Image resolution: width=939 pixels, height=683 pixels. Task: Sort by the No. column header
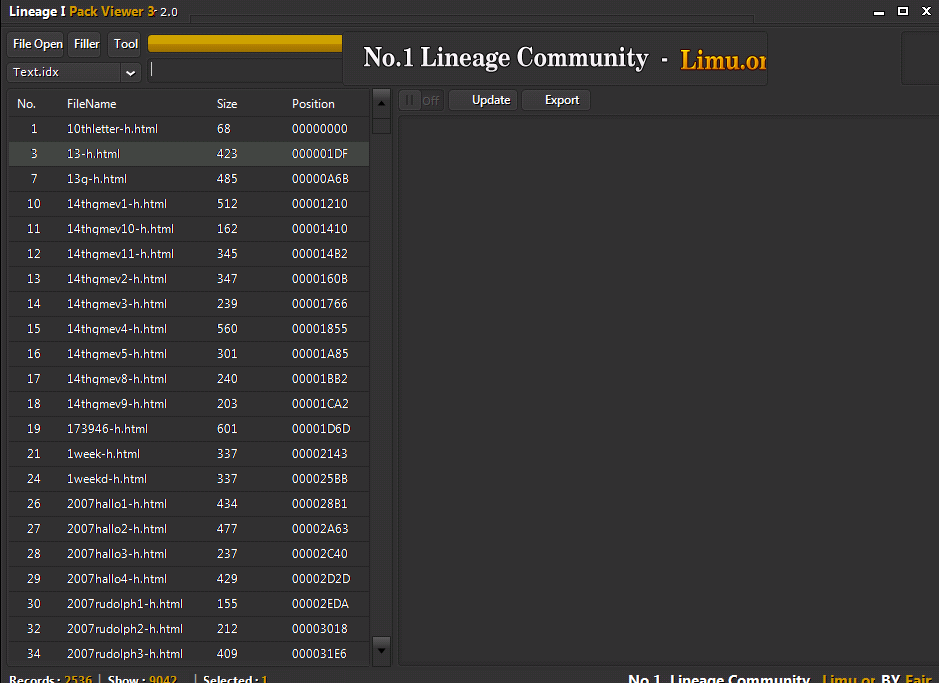pos(26,104)
